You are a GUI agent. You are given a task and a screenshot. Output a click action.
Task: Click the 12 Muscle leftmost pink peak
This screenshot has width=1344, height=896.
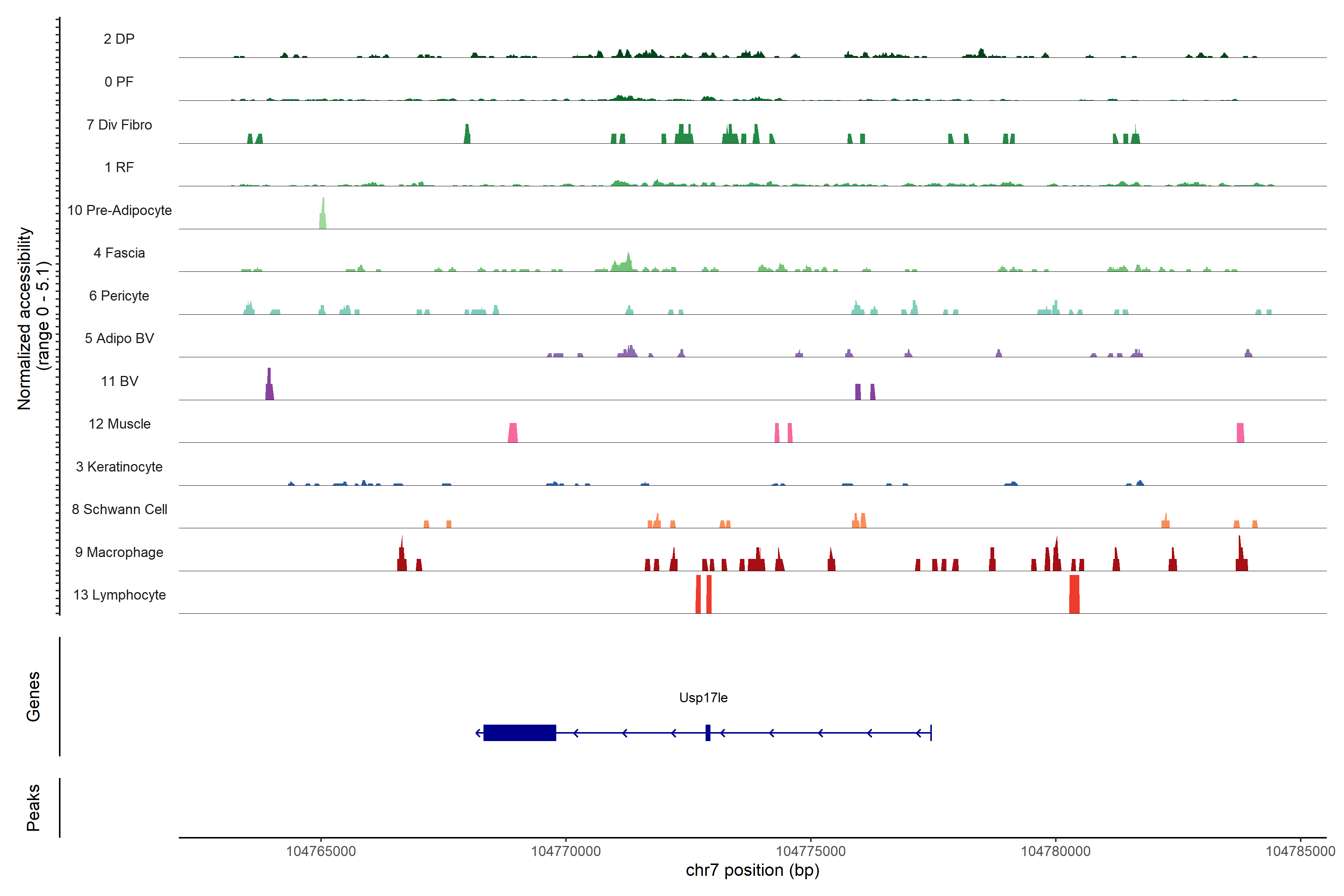click(x=513, y=433)
